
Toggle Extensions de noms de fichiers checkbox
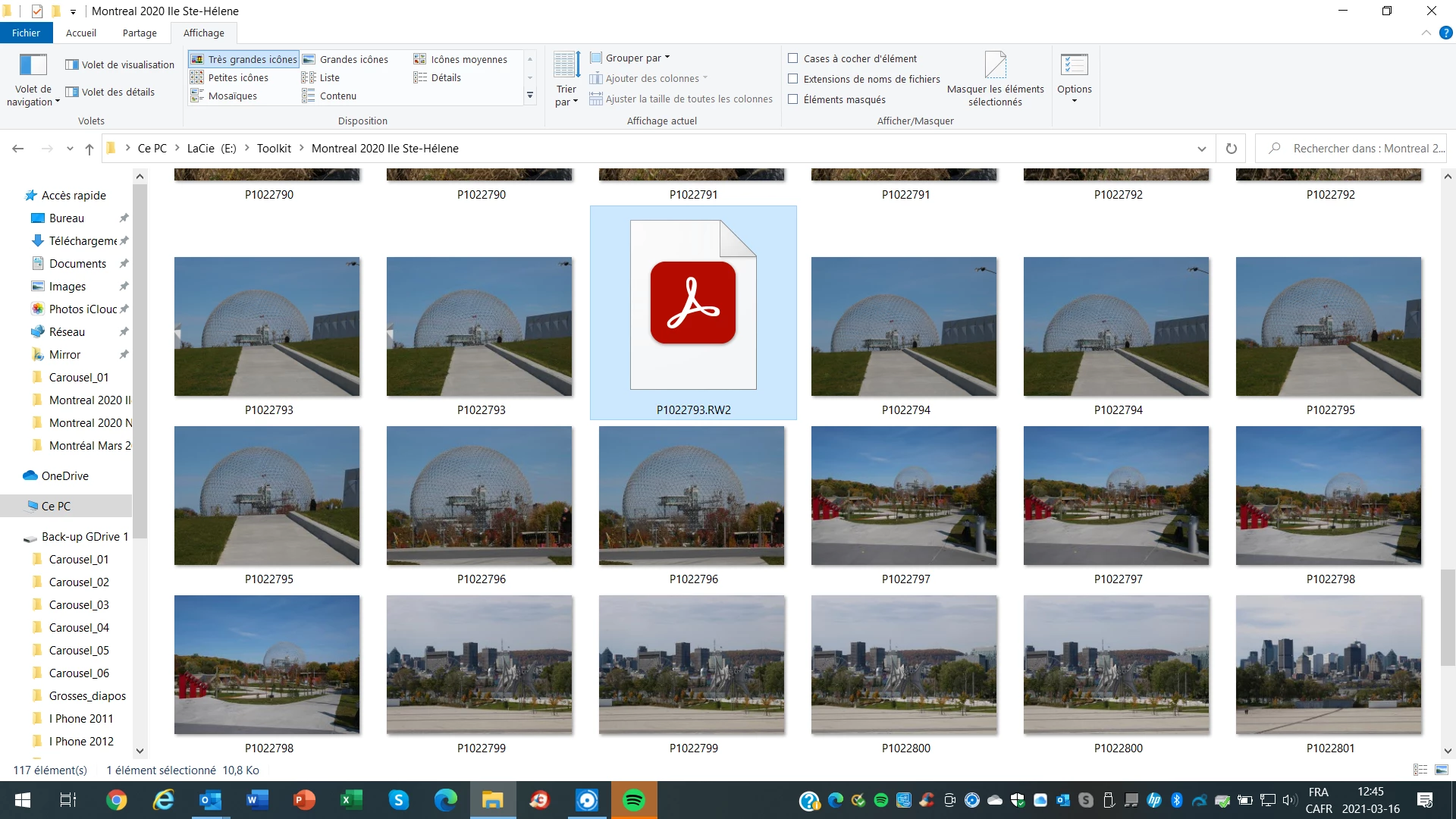[x=793, y=79]
